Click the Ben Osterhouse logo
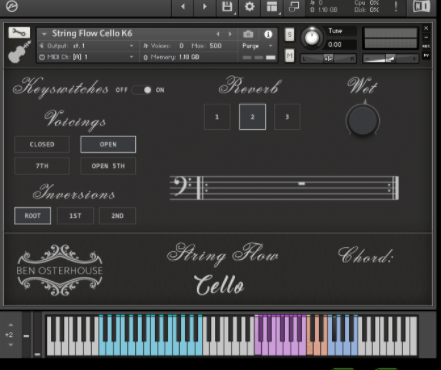 [60, 270]
